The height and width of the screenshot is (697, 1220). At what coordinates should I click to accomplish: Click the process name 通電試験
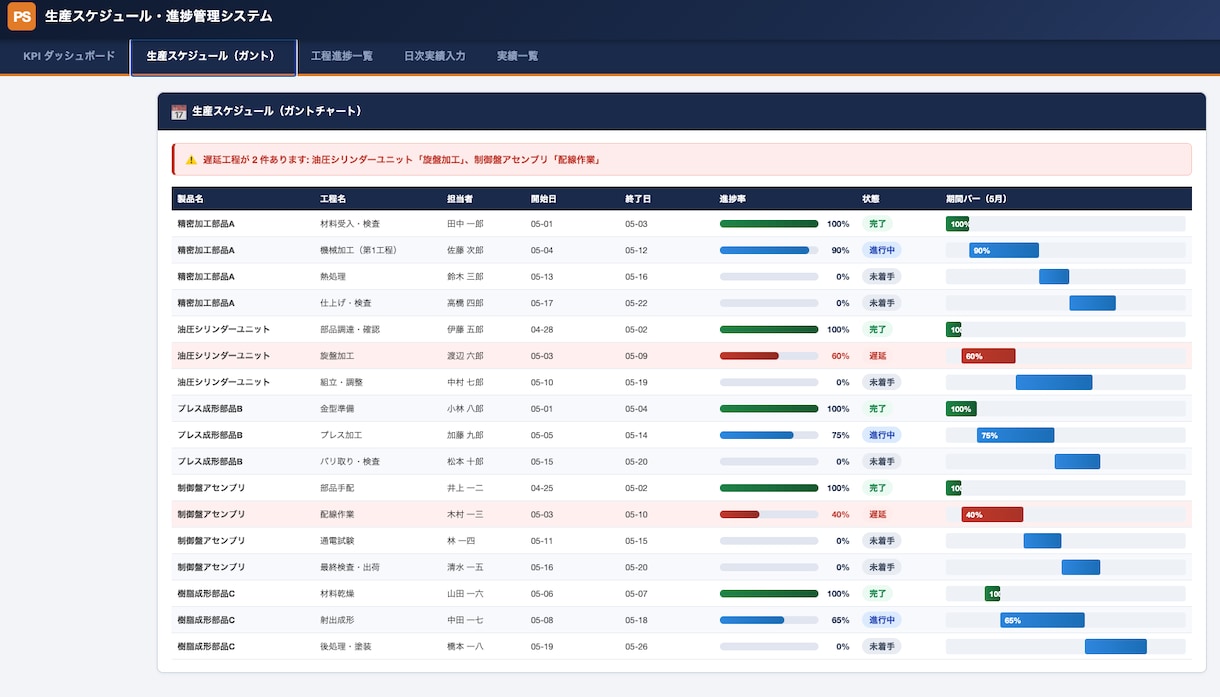tap(337, 541)
